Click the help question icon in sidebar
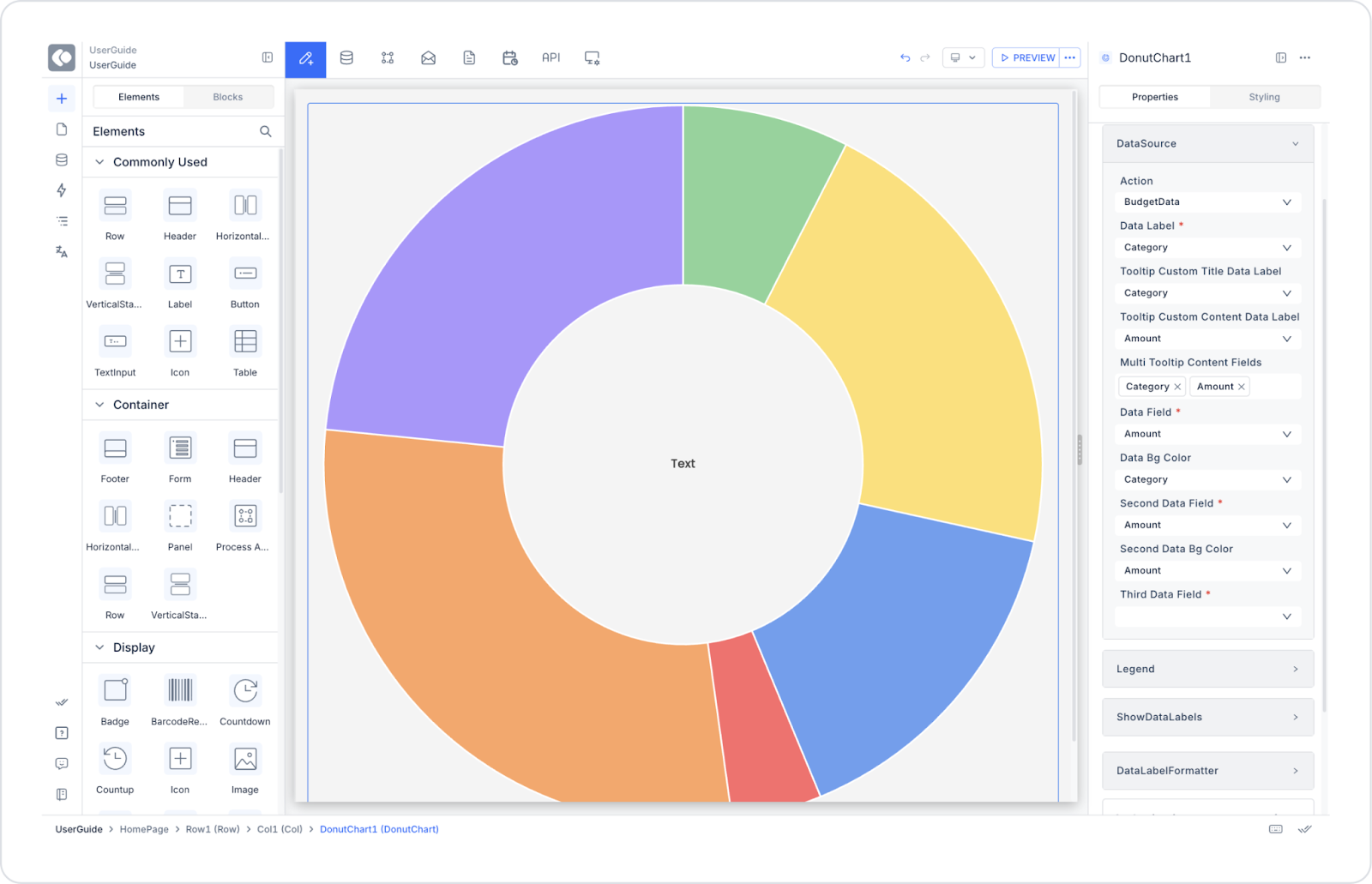This screenshot has width=1372, height=884. (62, 733)
